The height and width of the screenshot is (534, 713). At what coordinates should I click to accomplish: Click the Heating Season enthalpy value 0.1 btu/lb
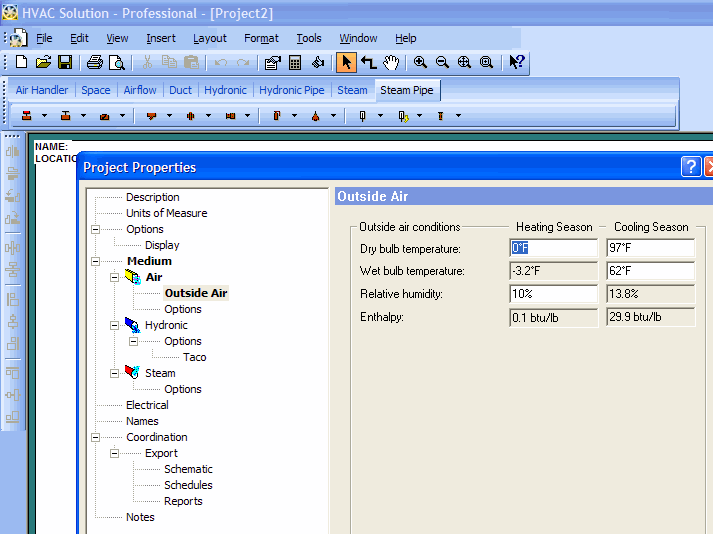pyautogui.click(x=553, y=317)
